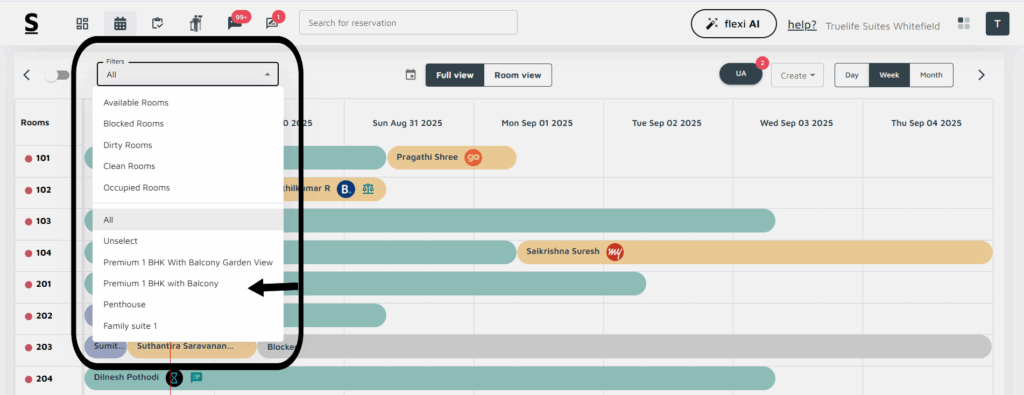The height and width of the screenshot is (395, 1024).
Task: Open the luggage housekeeping icon
Action: 195,24
